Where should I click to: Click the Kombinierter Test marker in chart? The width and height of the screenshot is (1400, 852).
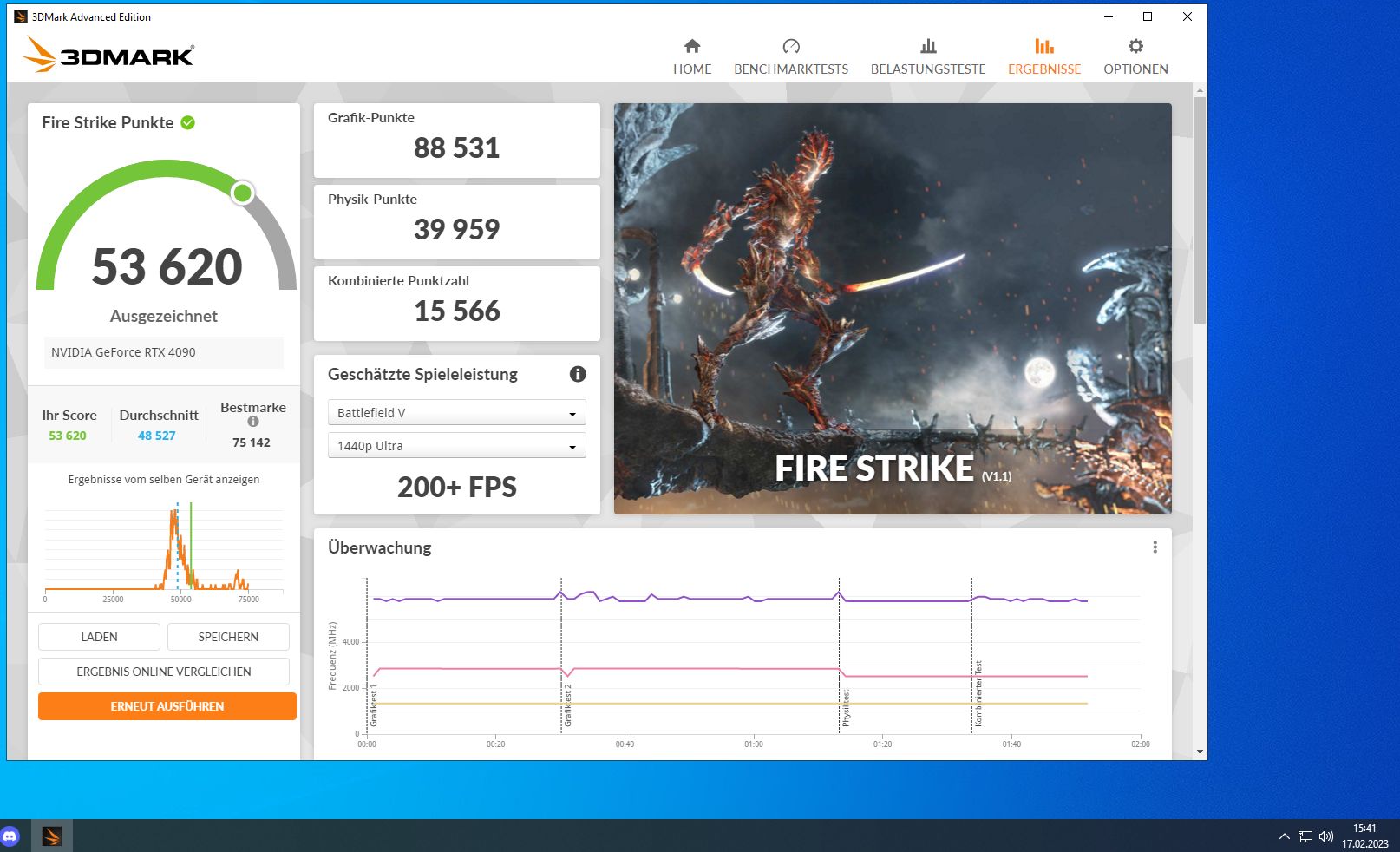coord(978,693)
